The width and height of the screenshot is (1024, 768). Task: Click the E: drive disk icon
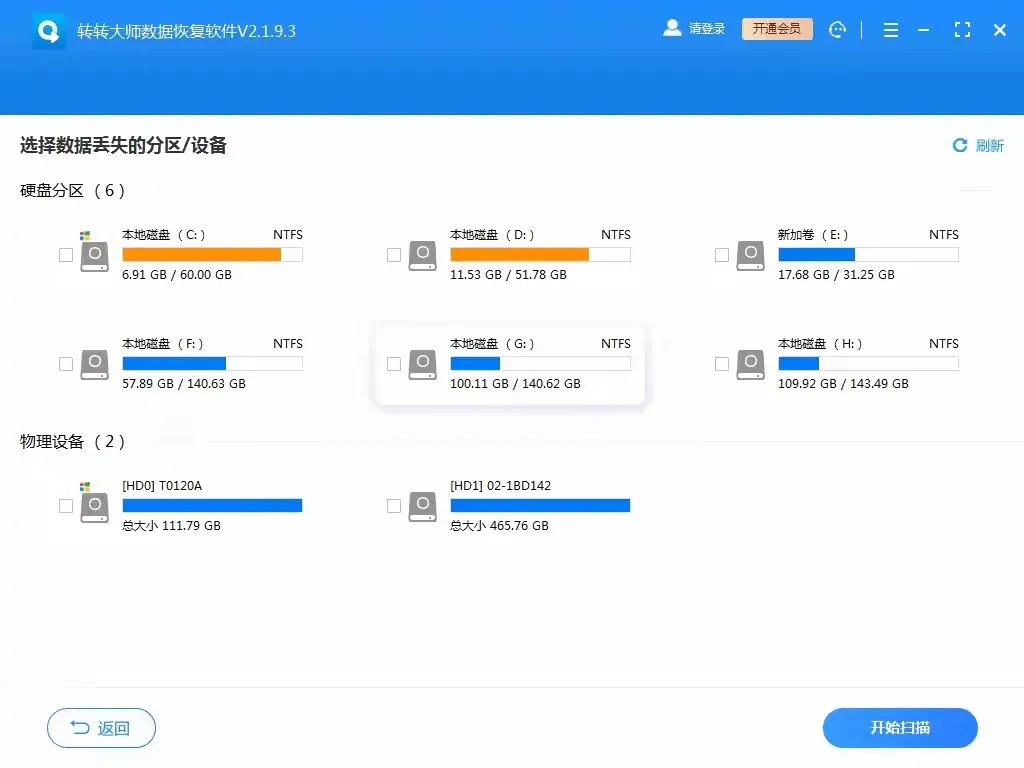click(x=750, y=255)
